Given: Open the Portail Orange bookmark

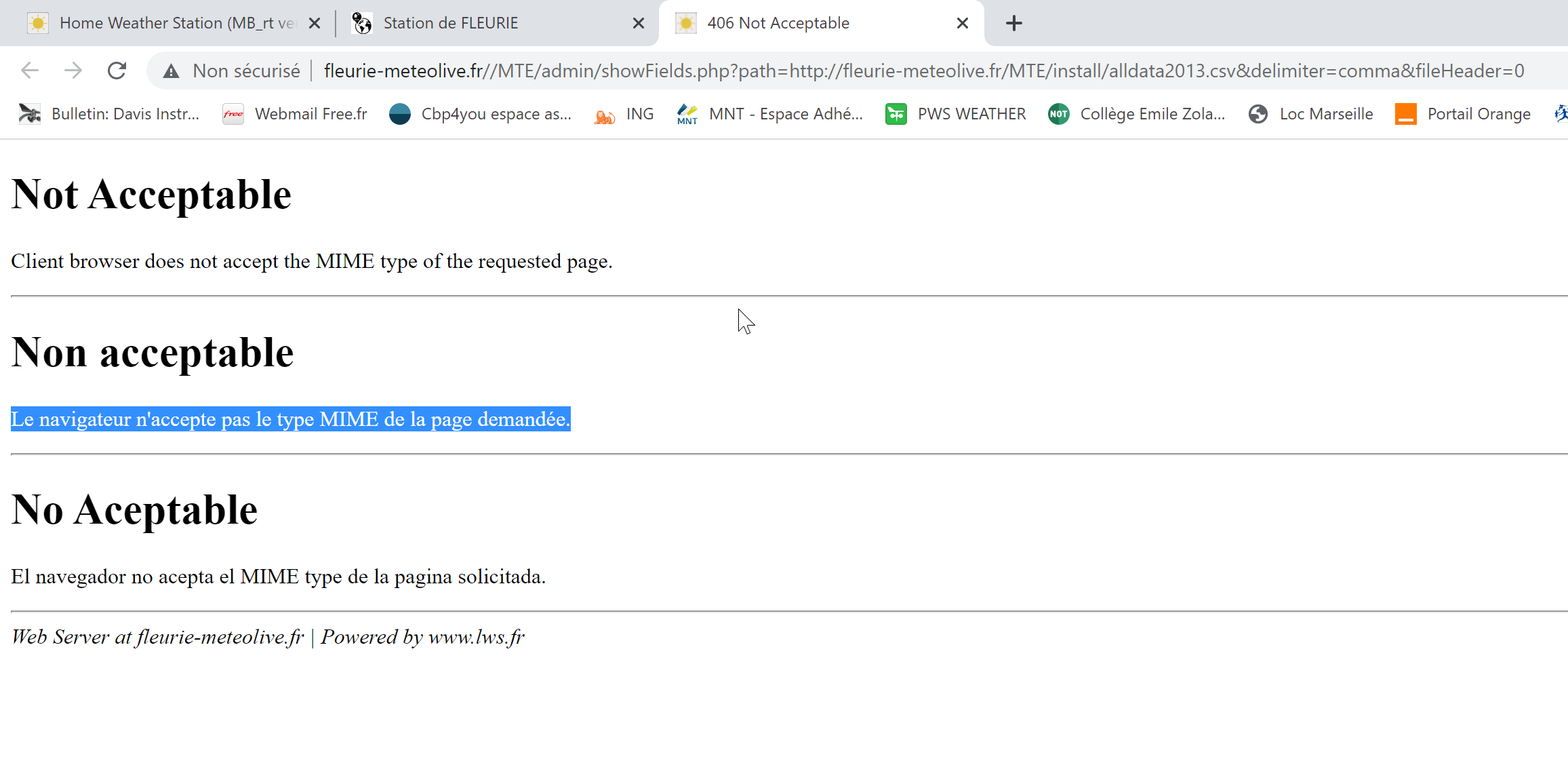Looking at the screenshot, I should coord(1463,114).
